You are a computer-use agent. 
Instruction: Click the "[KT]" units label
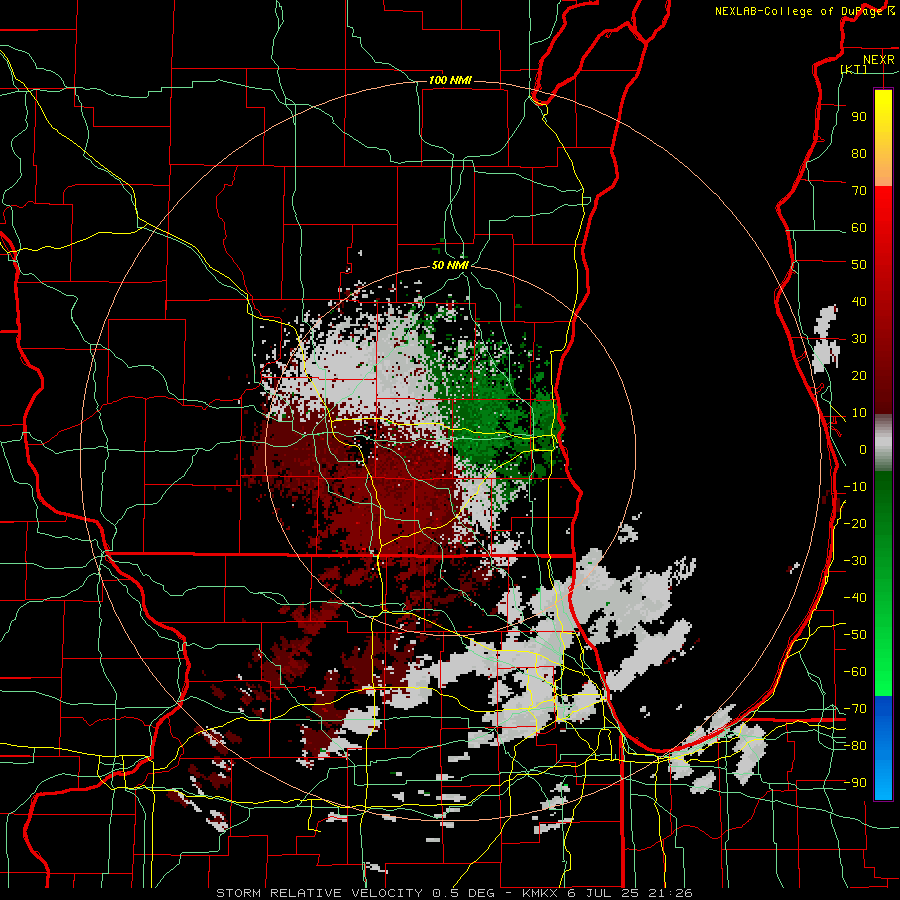[854, 69]
